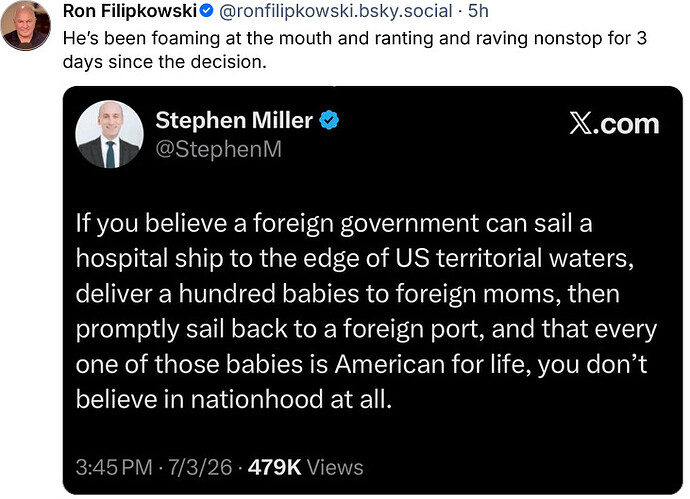Click the 479K Views count
This screenshot has height=499, width=690.
coord(305,467)
